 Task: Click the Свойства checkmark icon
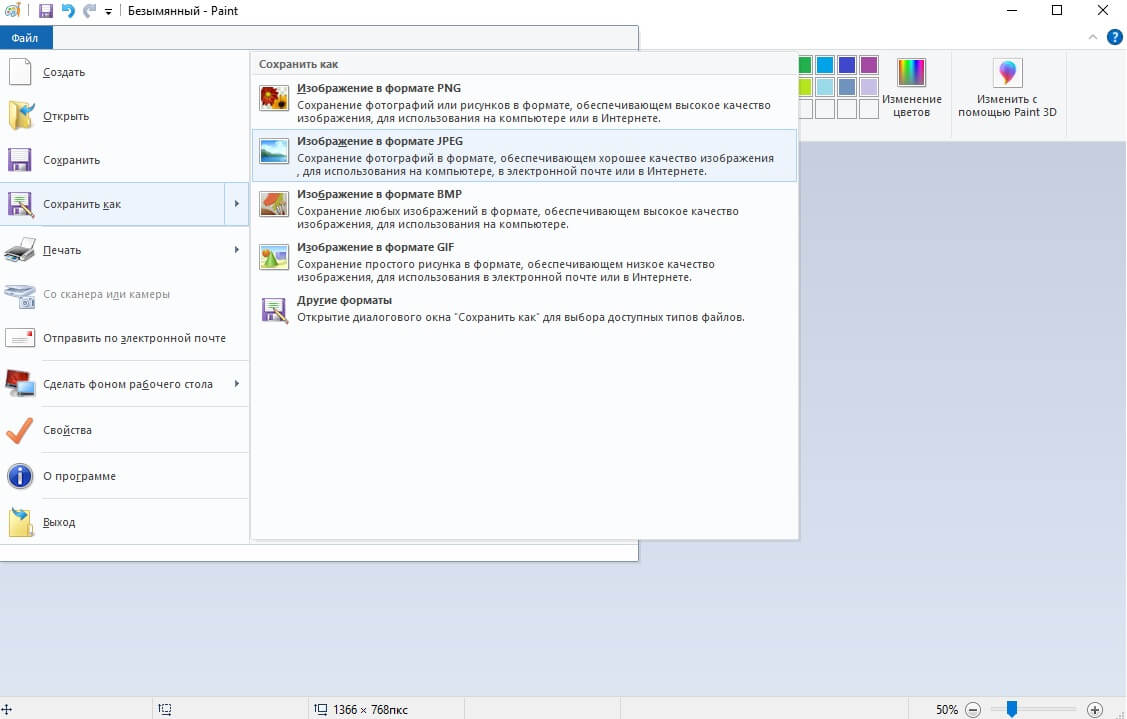21,430
